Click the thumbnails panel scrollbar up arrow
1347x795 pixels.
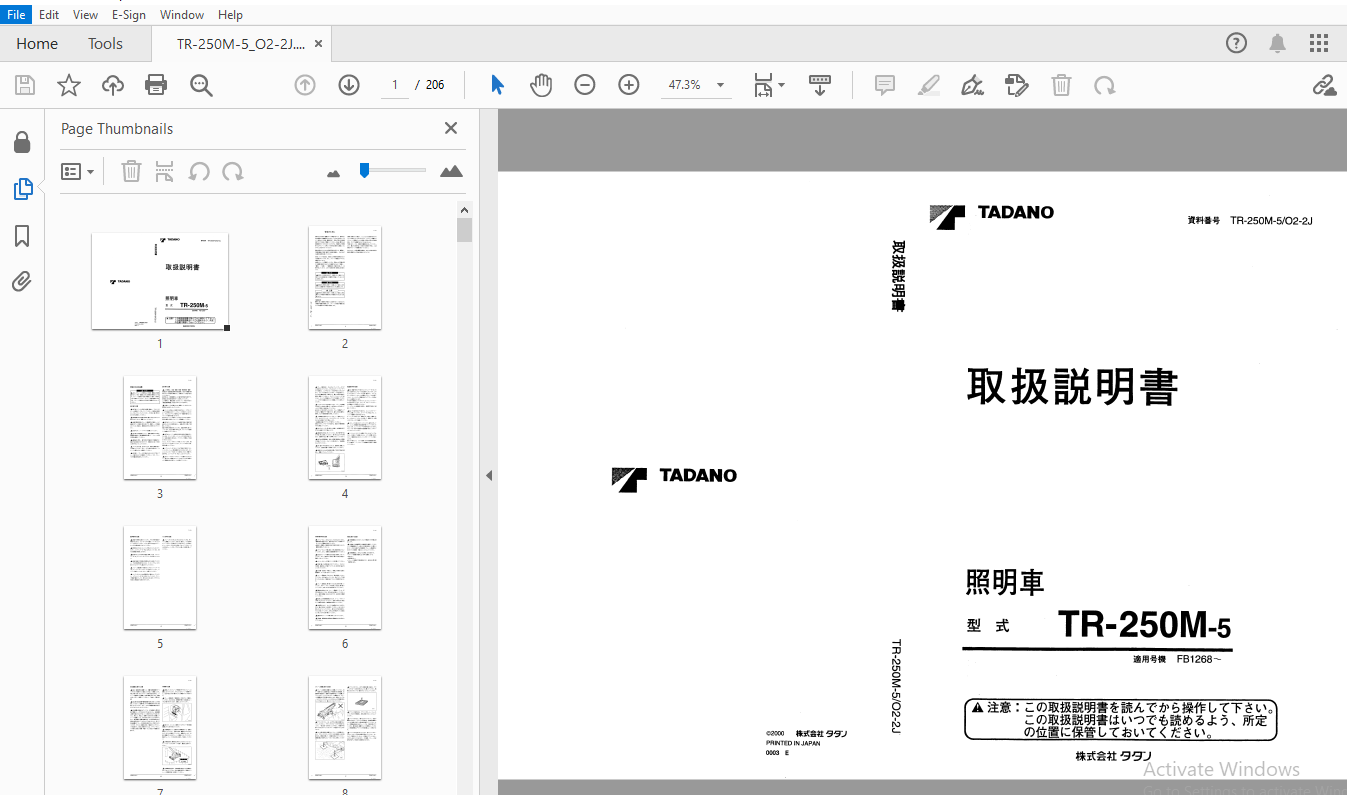464,210
